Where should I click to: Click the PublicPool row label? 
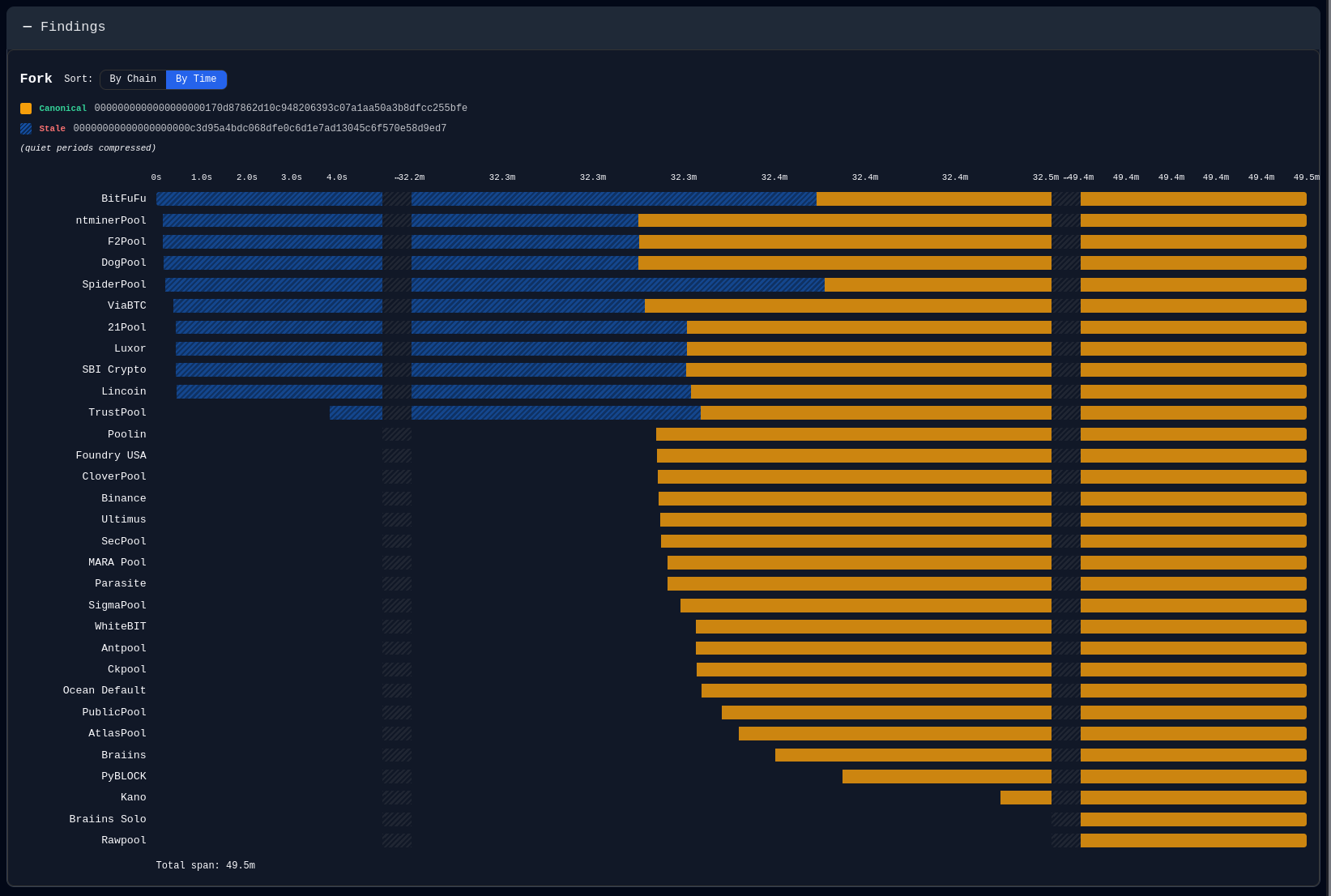[x=114, y=712]
